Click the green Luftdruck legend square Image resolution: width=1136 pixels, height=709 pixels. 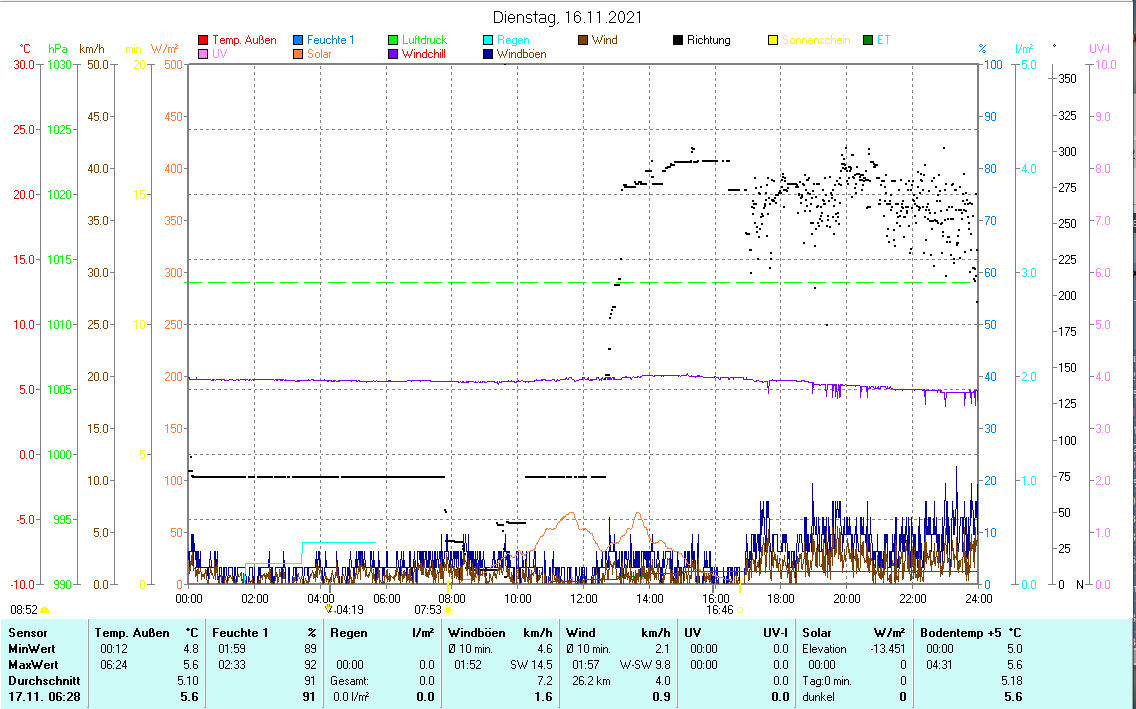[393, 41]
